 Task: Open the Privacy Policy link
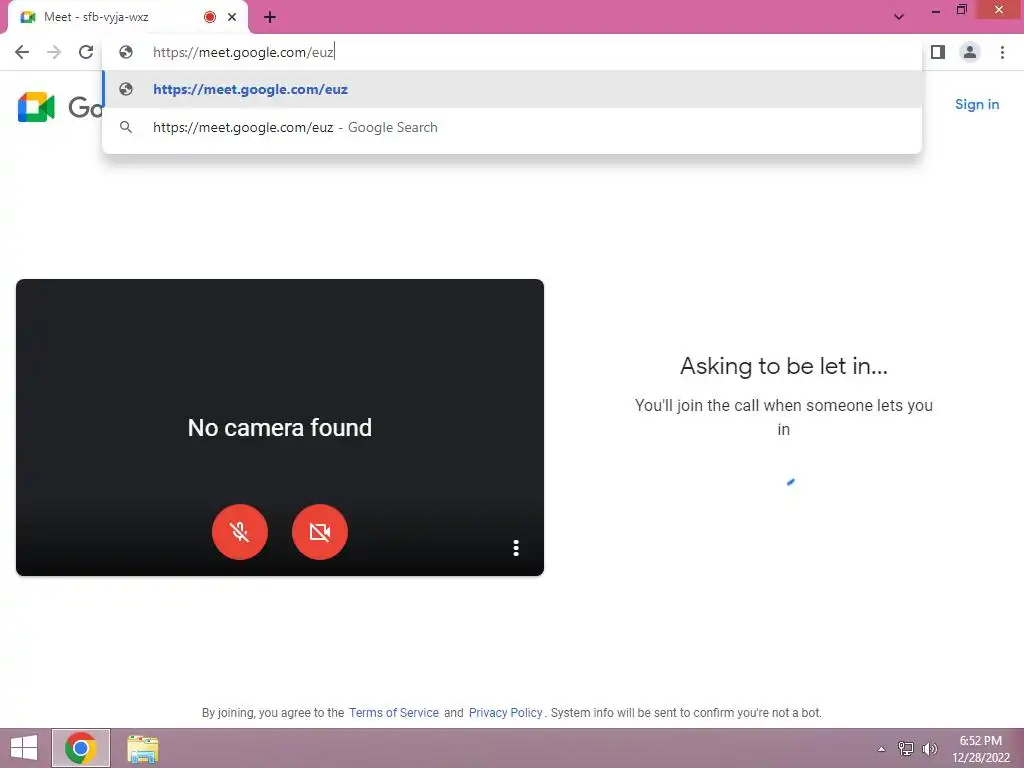click(x=505, y=712)
